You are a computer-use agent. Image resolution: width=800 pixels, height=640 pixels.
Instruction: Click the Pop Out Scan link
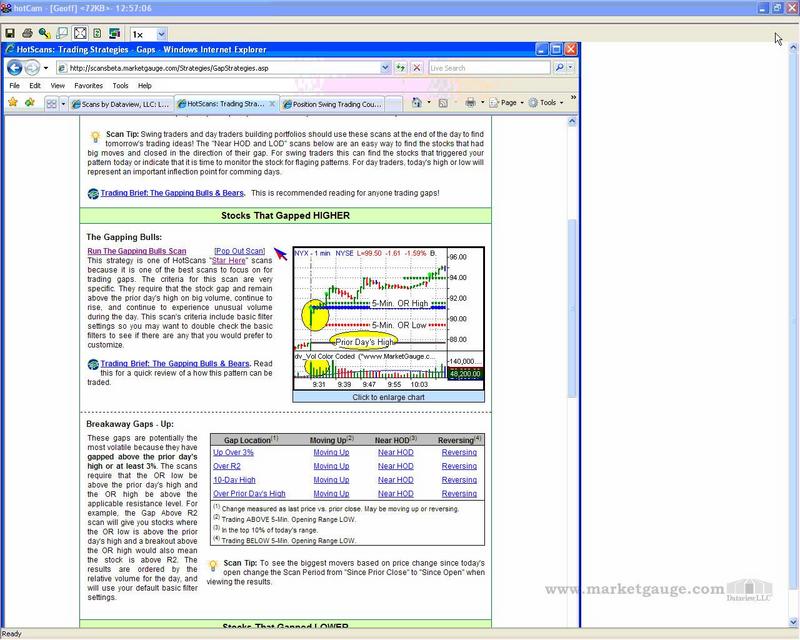pos(239,251)
